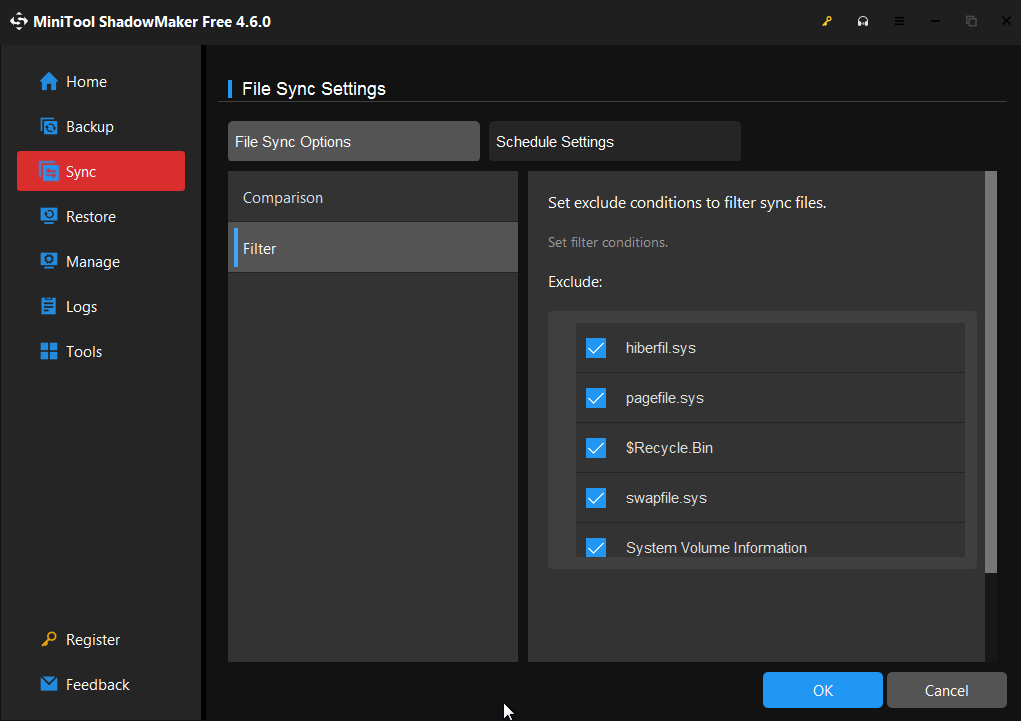Click the Sync arrows icon

tap(49, 171)
